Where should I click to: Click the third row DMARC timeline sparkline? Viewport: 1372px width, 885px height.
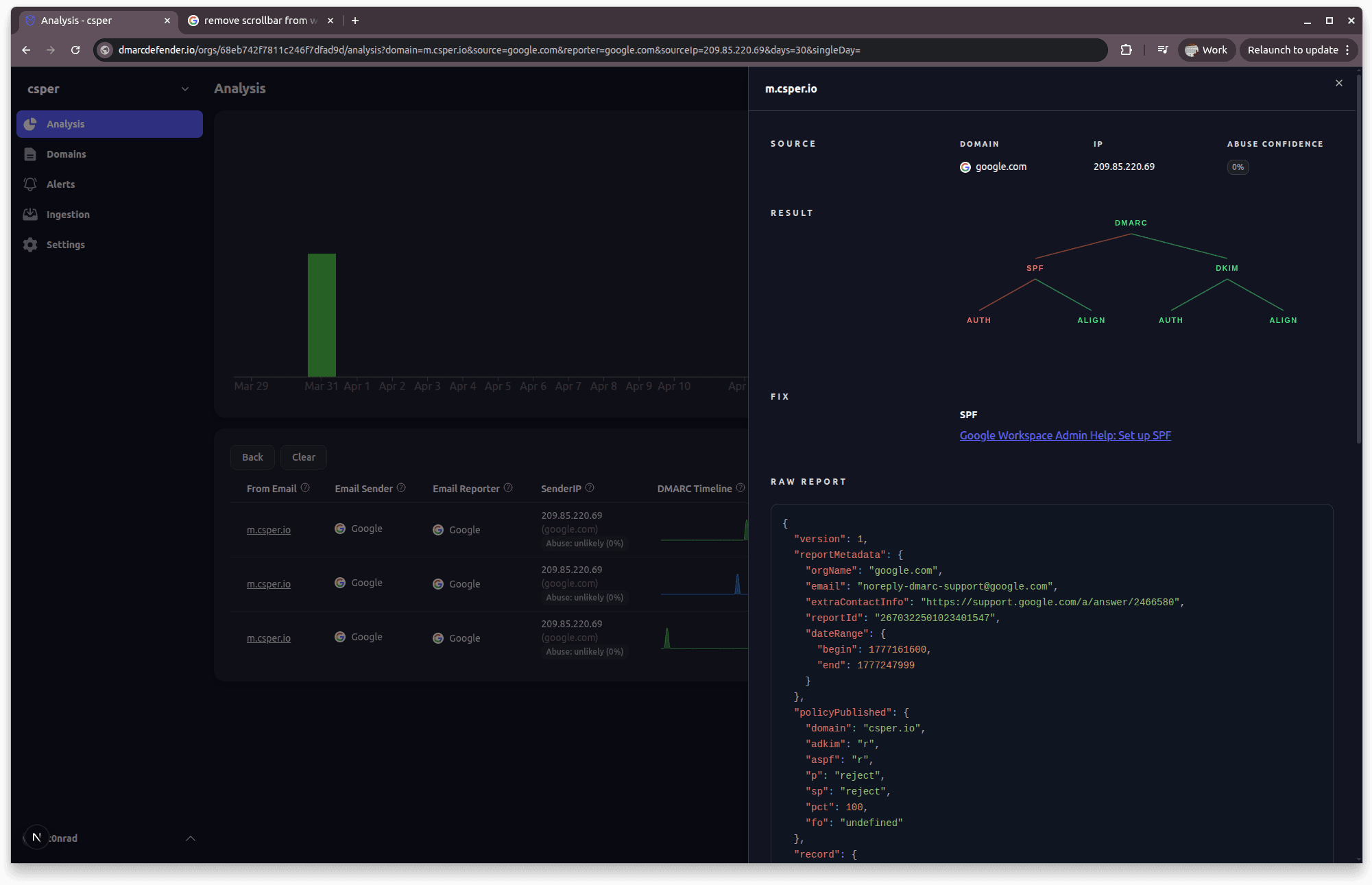pos(704,638)
